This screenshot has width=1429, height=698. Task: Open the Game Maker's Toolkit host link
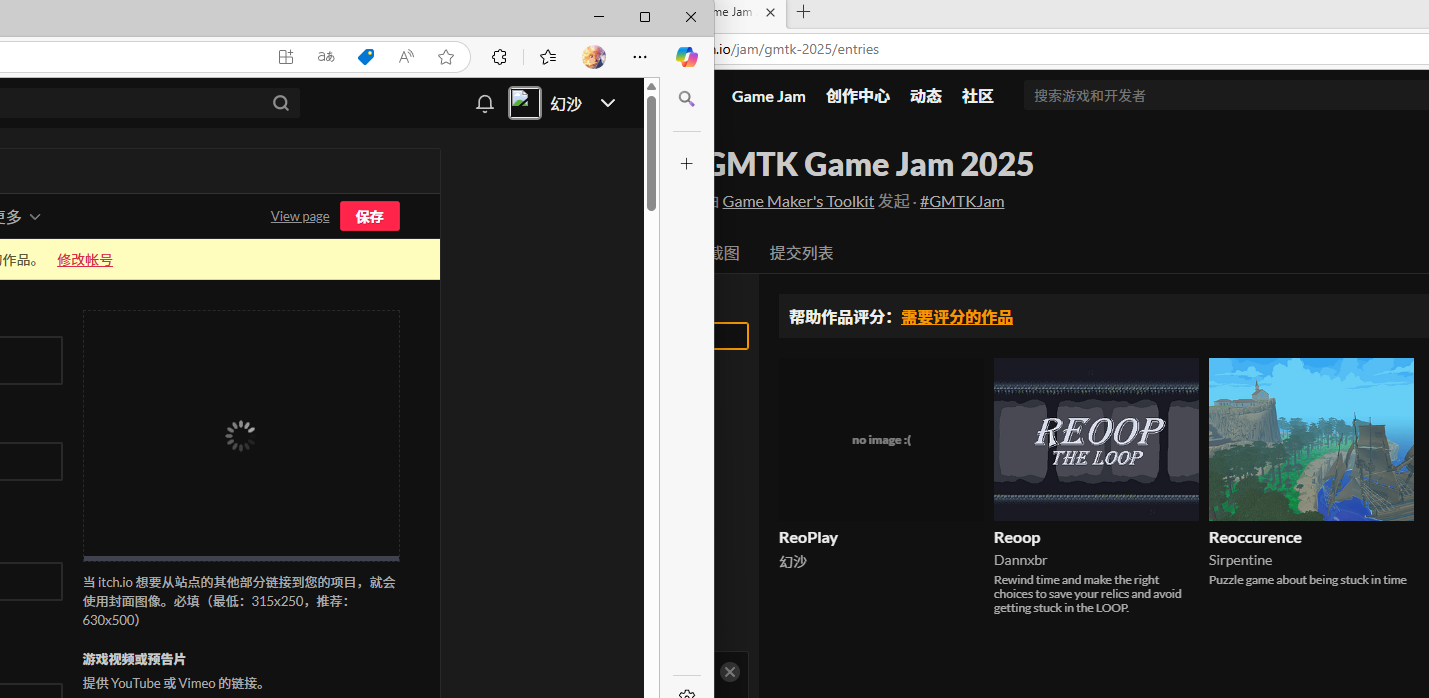pos(798,201)
